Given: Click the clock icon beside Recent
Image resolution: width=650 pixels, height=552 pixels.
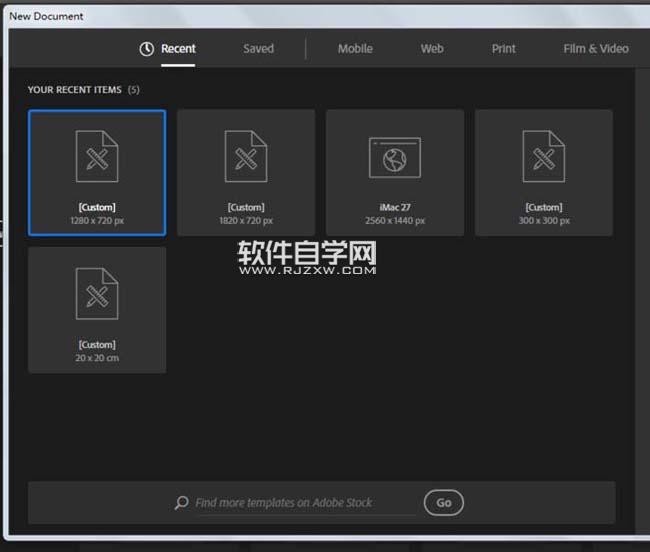Looking at the screenshot, I should coord(147,49).
